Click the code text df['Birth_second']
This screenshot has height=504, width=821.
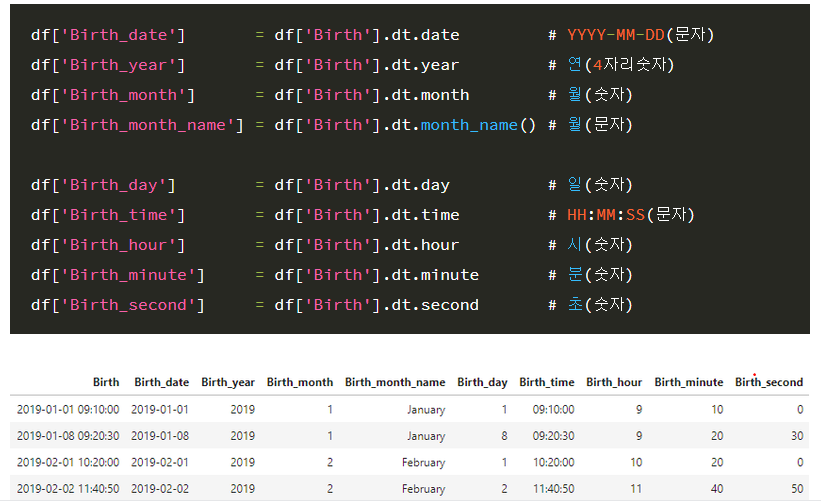[x=118, y=305]
